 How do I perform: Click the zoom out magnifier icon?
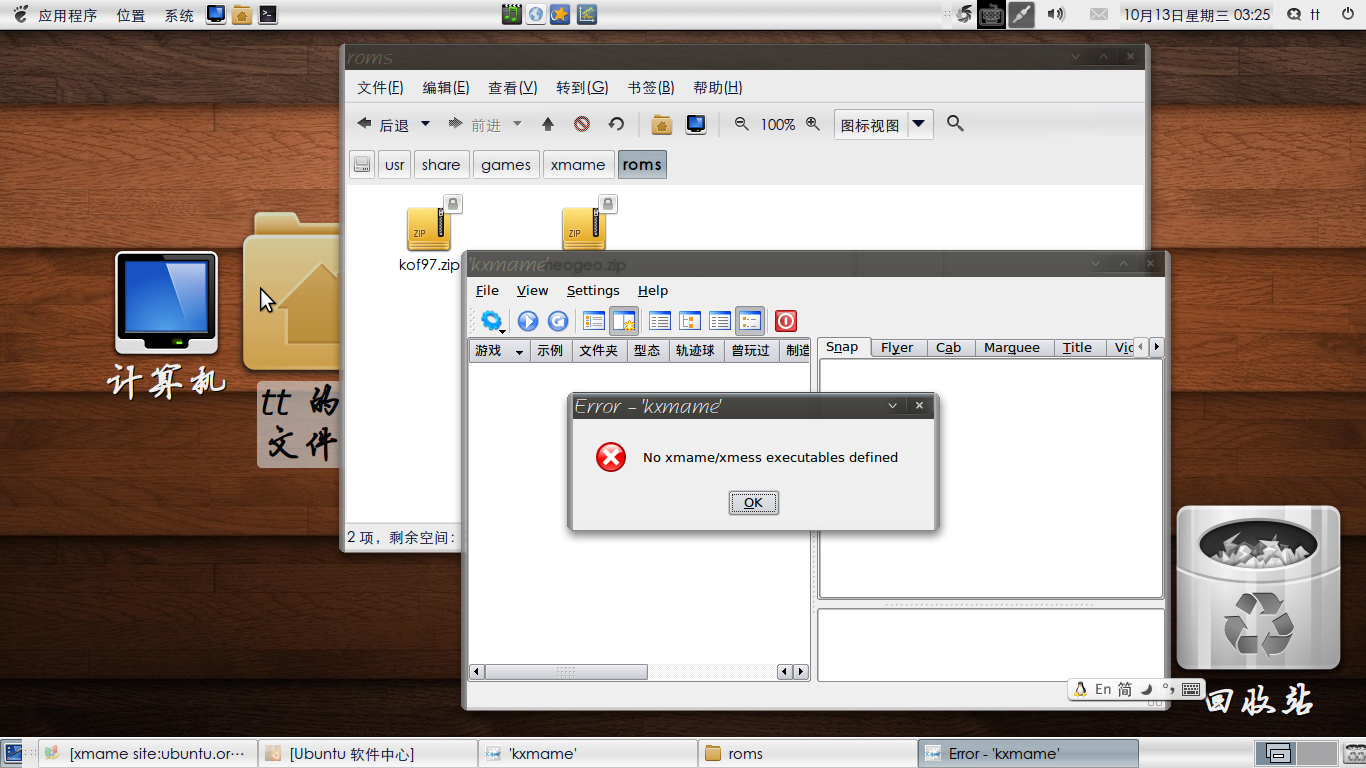tap(742, 124)
